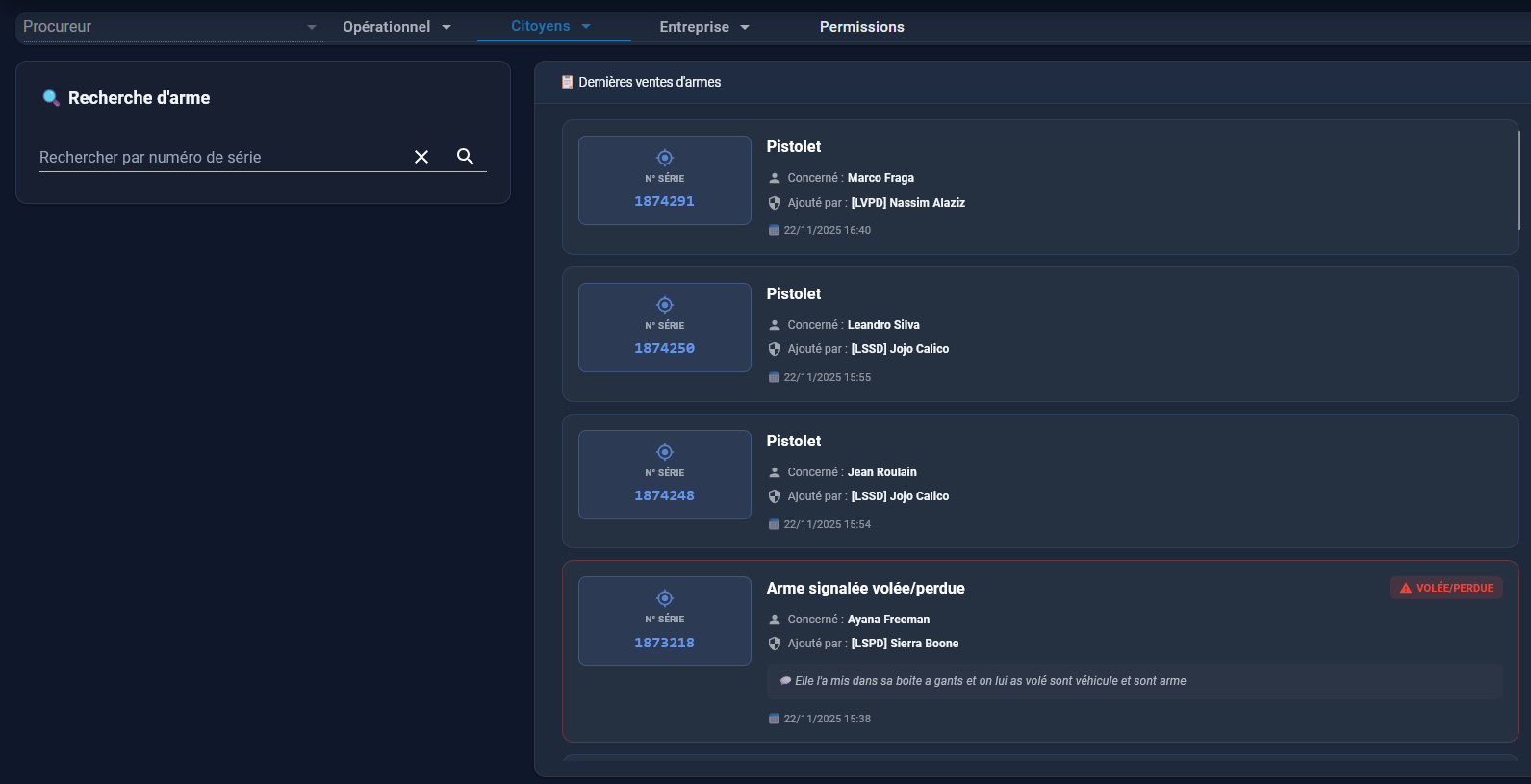Click the shield icon beside Nassim Alaziz

775,203
